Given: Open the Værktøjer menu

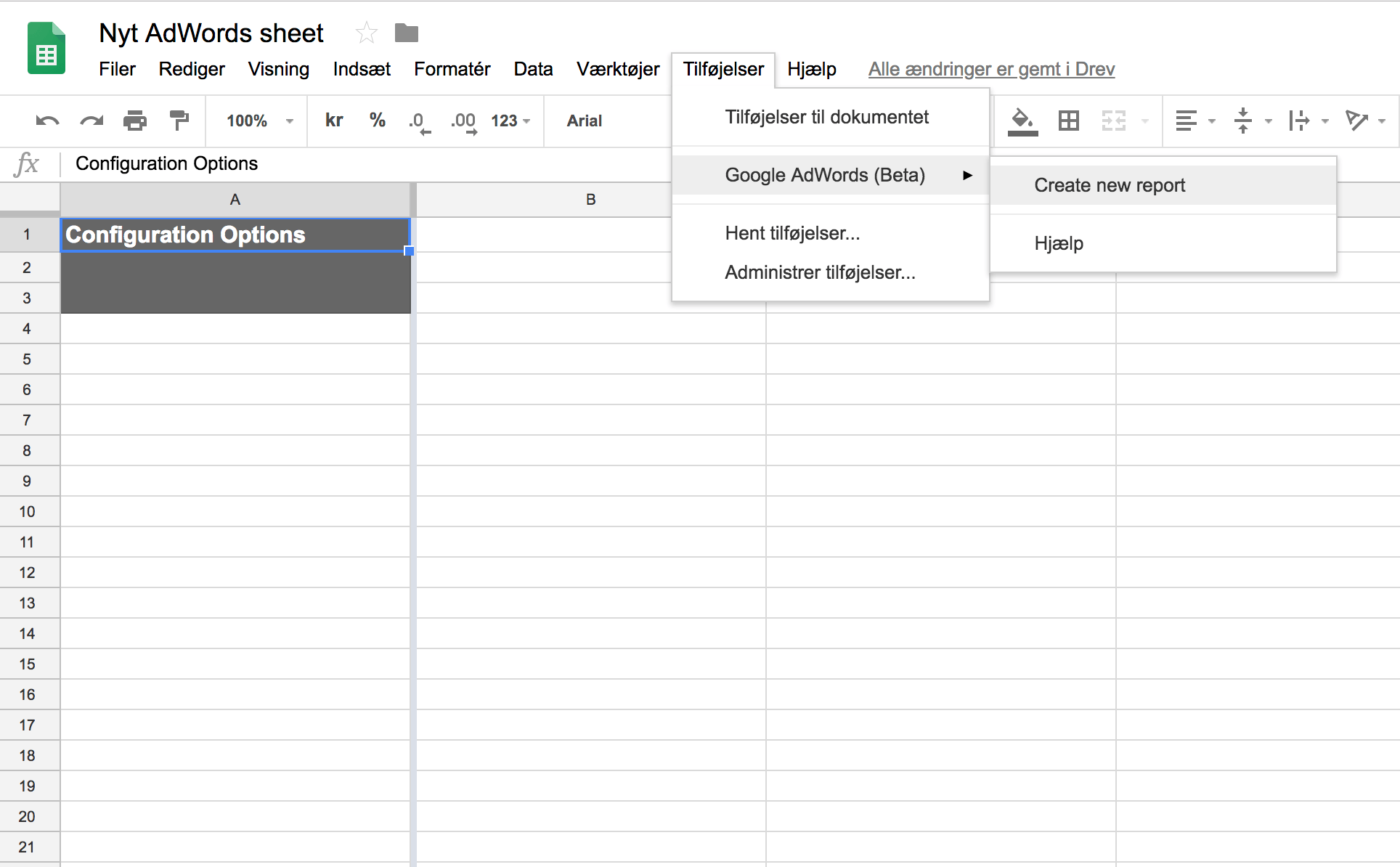Looking at the screenshot, I should point(618,69).
